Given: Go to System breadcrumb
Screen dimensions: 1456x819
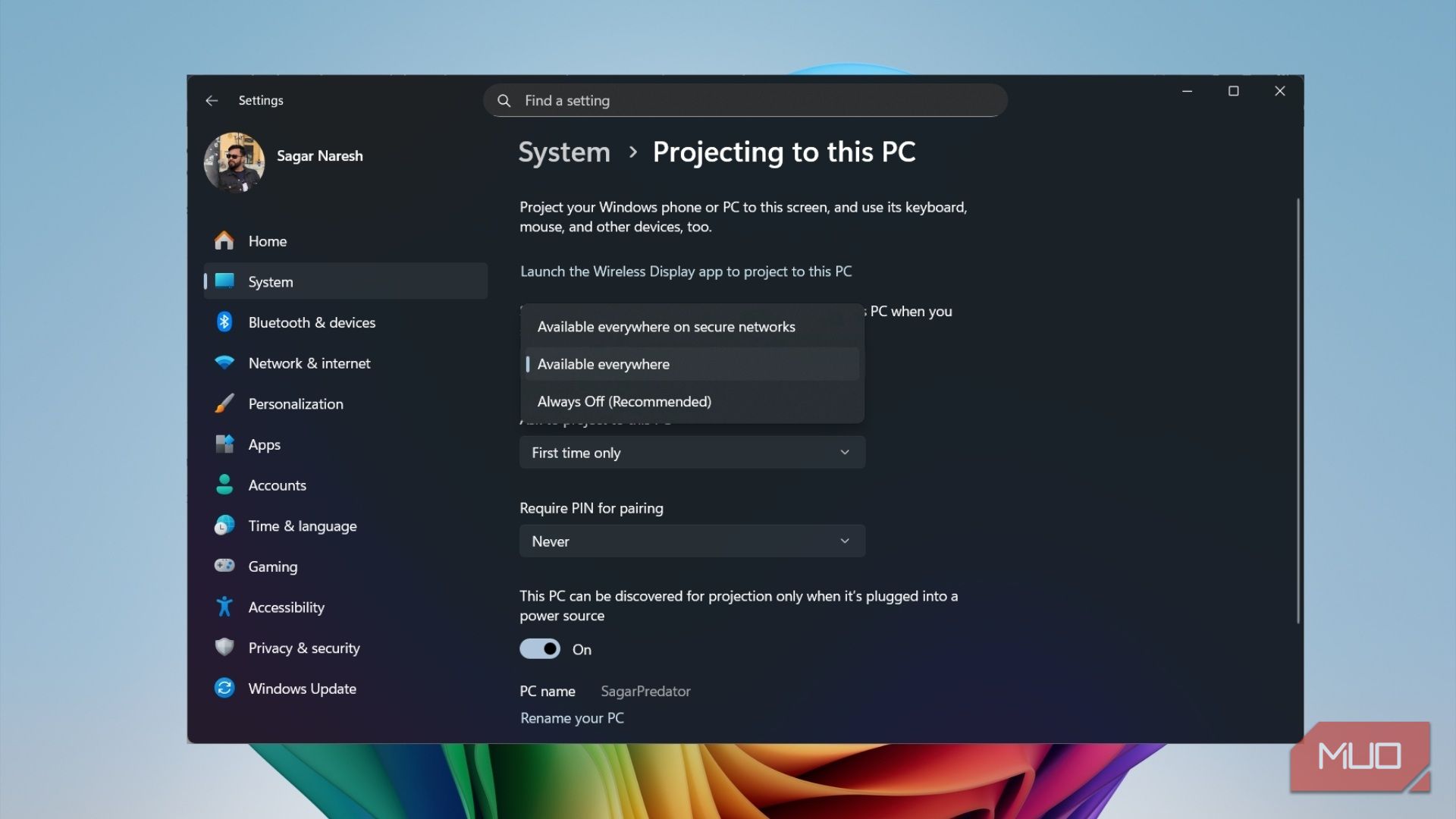Looking at the screenshot, I should 564,152.
